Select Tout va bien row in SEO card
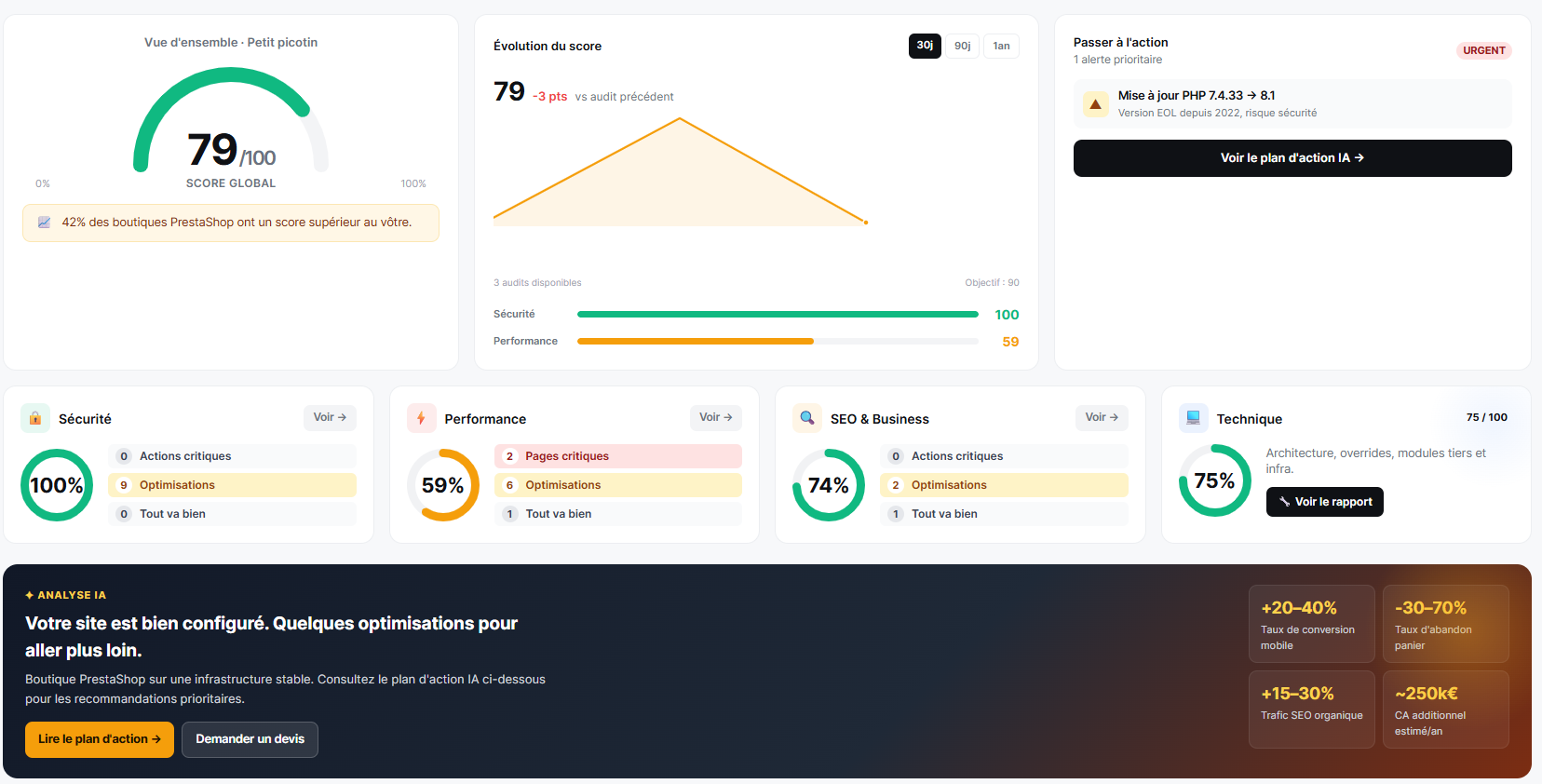 (1004, 514)
